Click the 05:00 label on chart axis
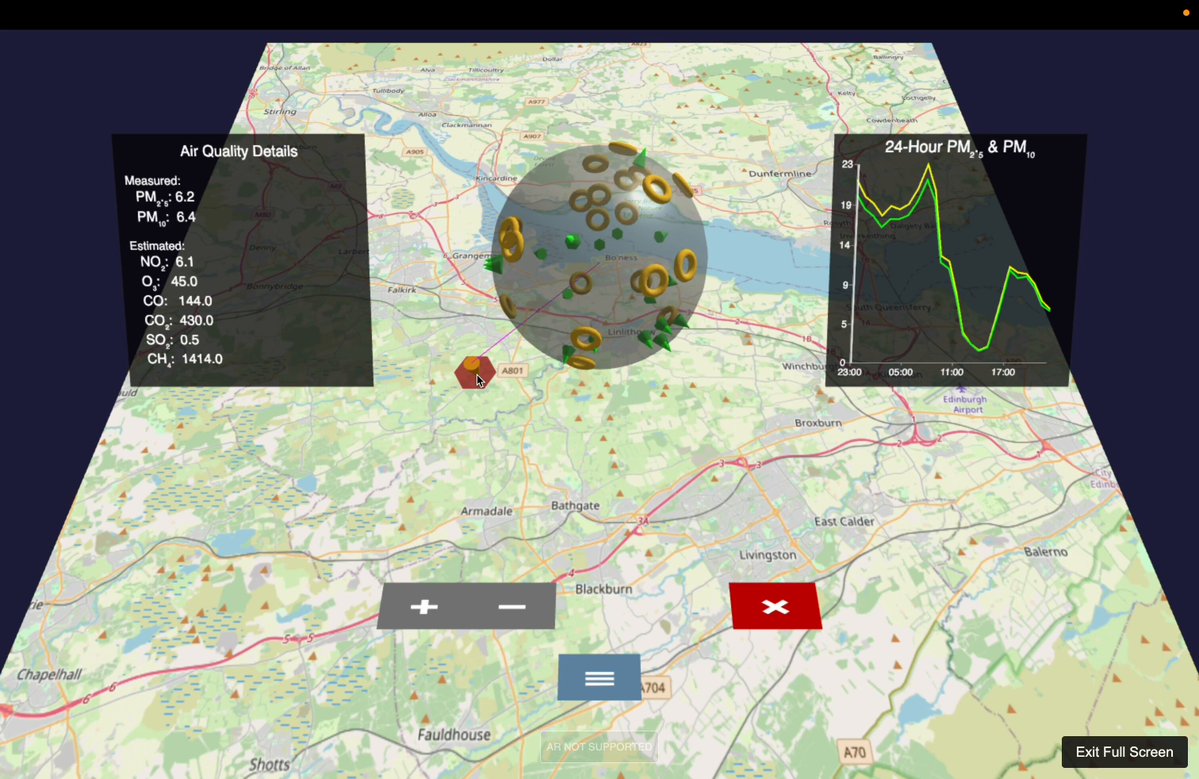This screenshot has height=779, width=1199. [901, 372]
